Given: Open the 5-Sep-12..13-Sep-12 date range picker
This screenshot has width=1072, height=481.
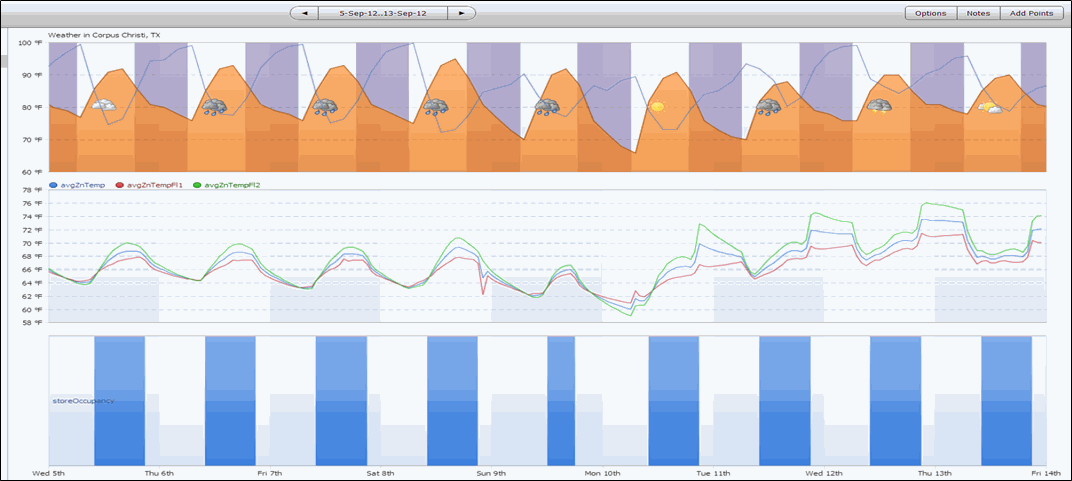Looking at the screenshot, I should [382, 13].
